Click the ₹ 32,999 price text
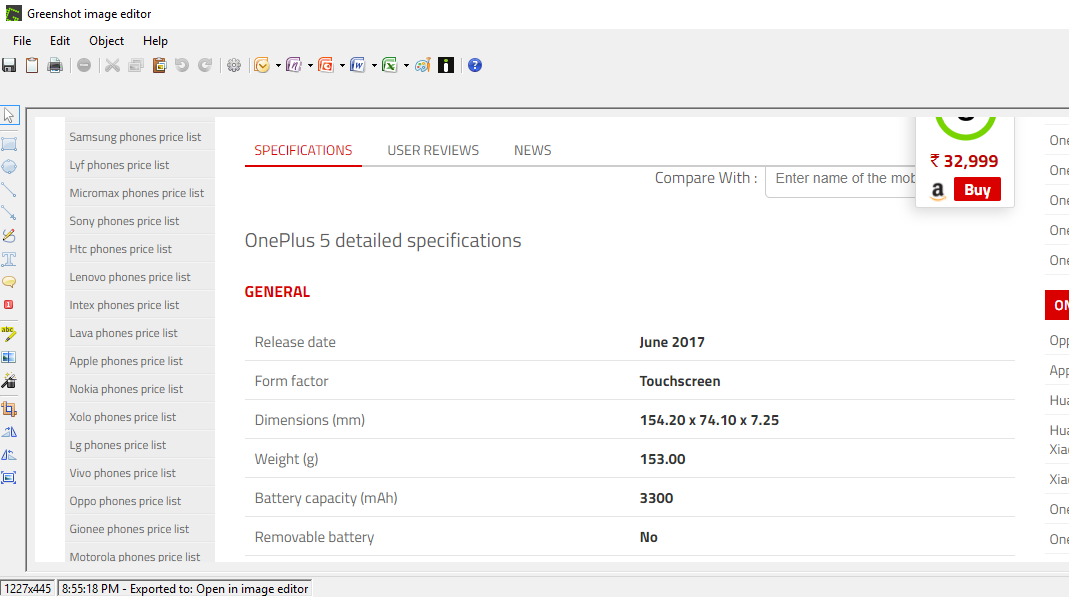The width and height of the screenshot is (1069, 597). tap(964, 162)
